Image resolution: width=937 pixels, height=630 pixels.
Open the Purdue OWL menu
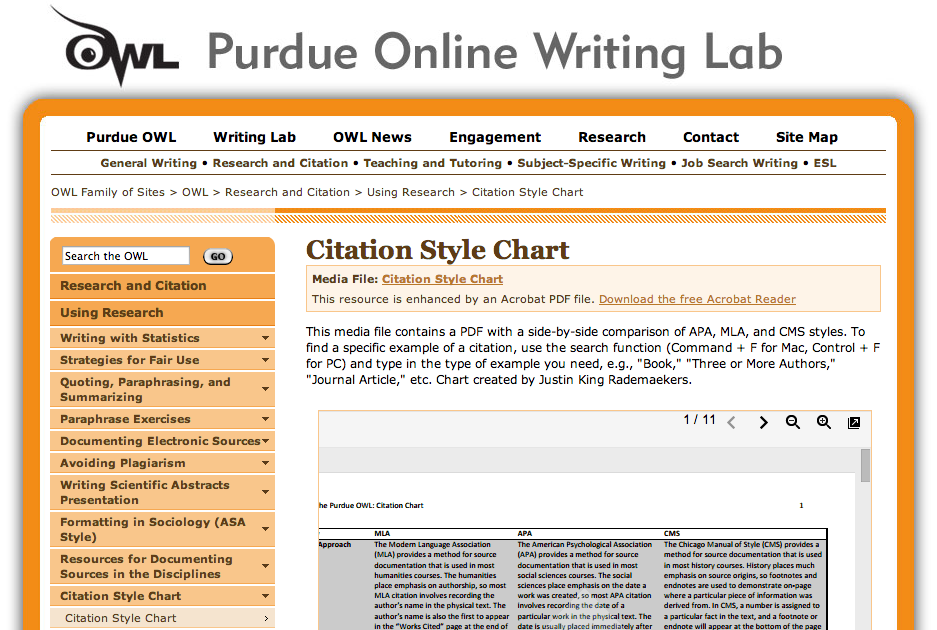tap(131, 137)
